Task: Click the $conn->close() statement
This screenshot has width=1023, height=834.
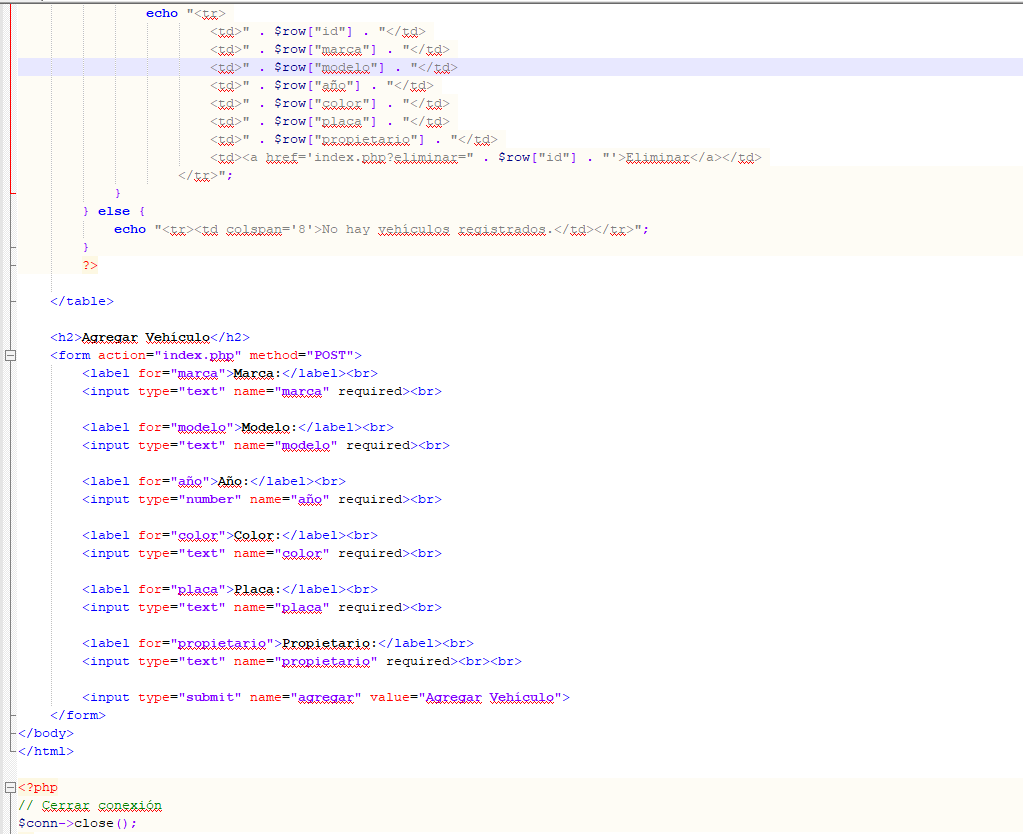Action: (77, 823)
